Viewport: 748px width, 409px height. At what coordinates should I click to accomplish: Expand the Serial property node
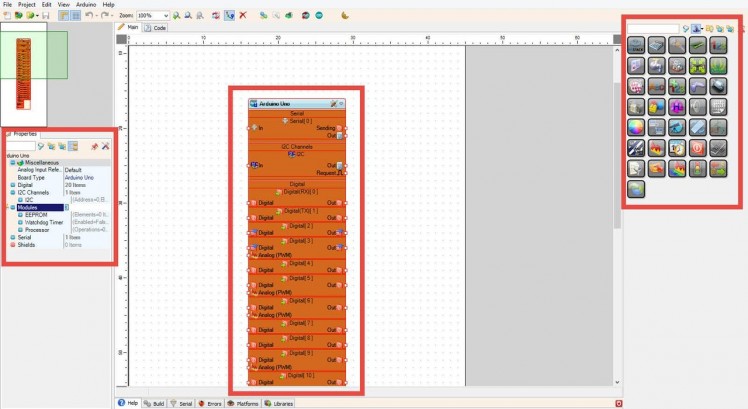tap(12, 237)
